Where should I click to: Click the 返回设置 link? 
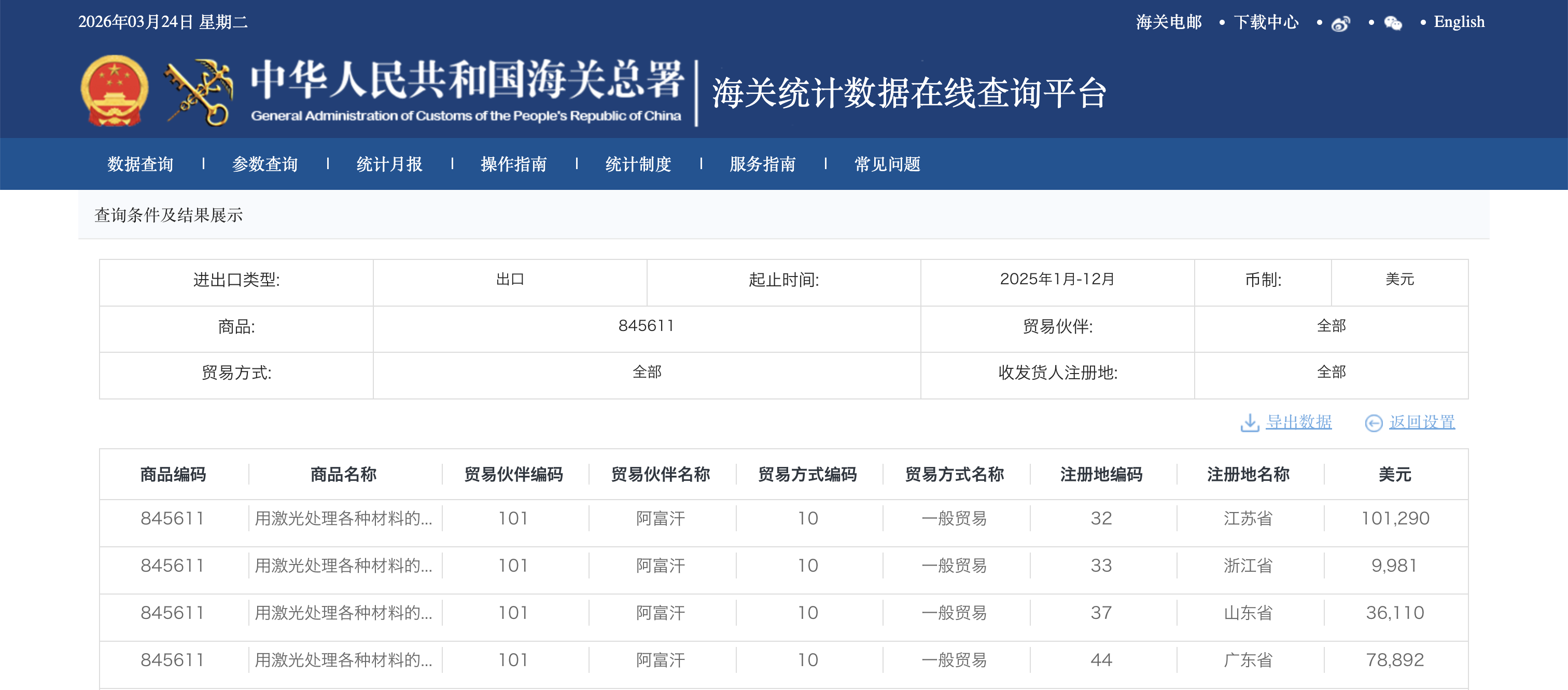(x=1422, y=421)
